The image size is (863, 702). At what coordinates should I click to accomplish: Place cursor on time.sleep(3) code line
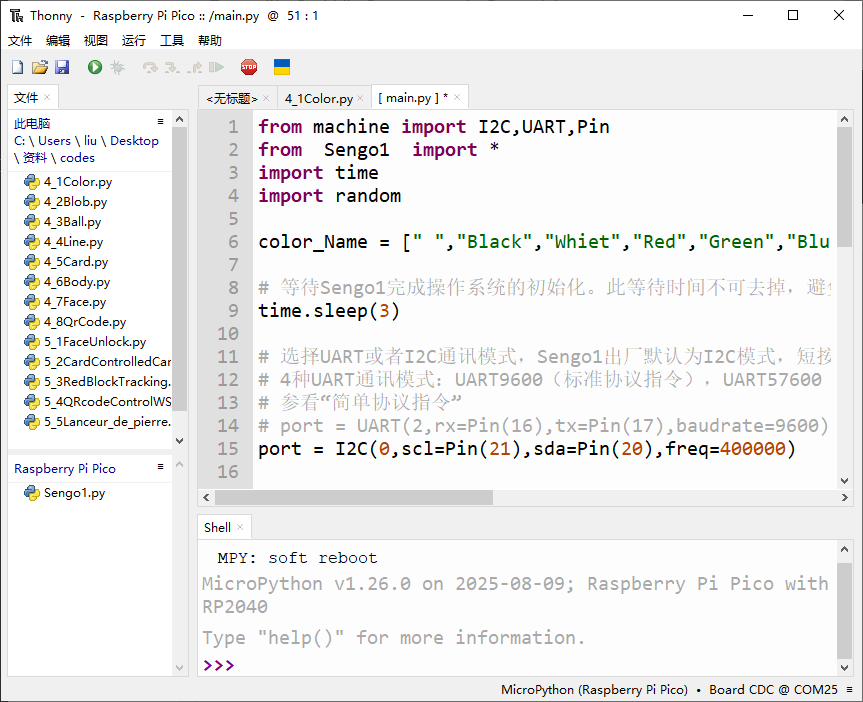[329, 311]
